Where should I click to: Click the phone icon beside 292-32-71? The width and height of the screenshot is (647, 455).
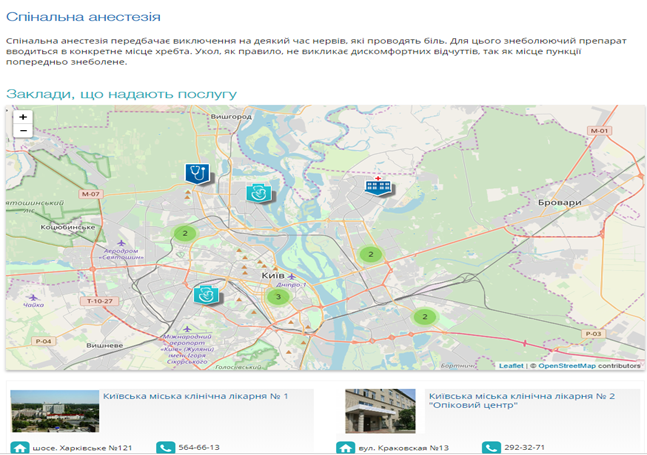491,447
